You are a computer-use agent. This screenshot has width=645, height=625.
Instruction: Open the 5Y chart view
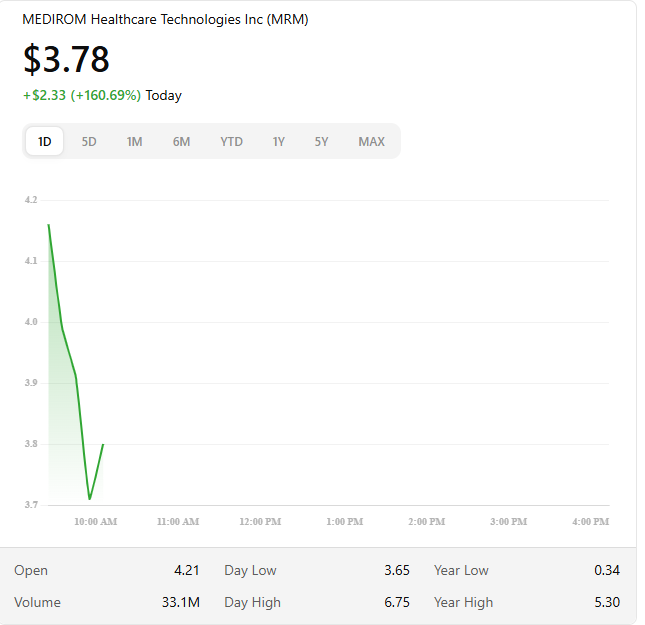tap(321, 142)
